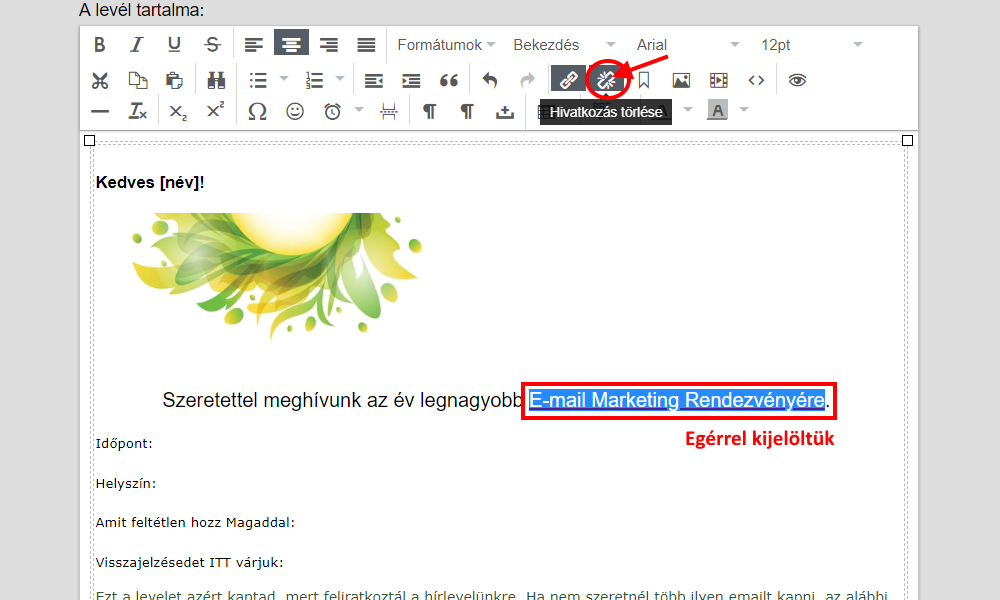Apply blockquote formatting
This screenshot has width=1000, height=600.
pos(449,80)
